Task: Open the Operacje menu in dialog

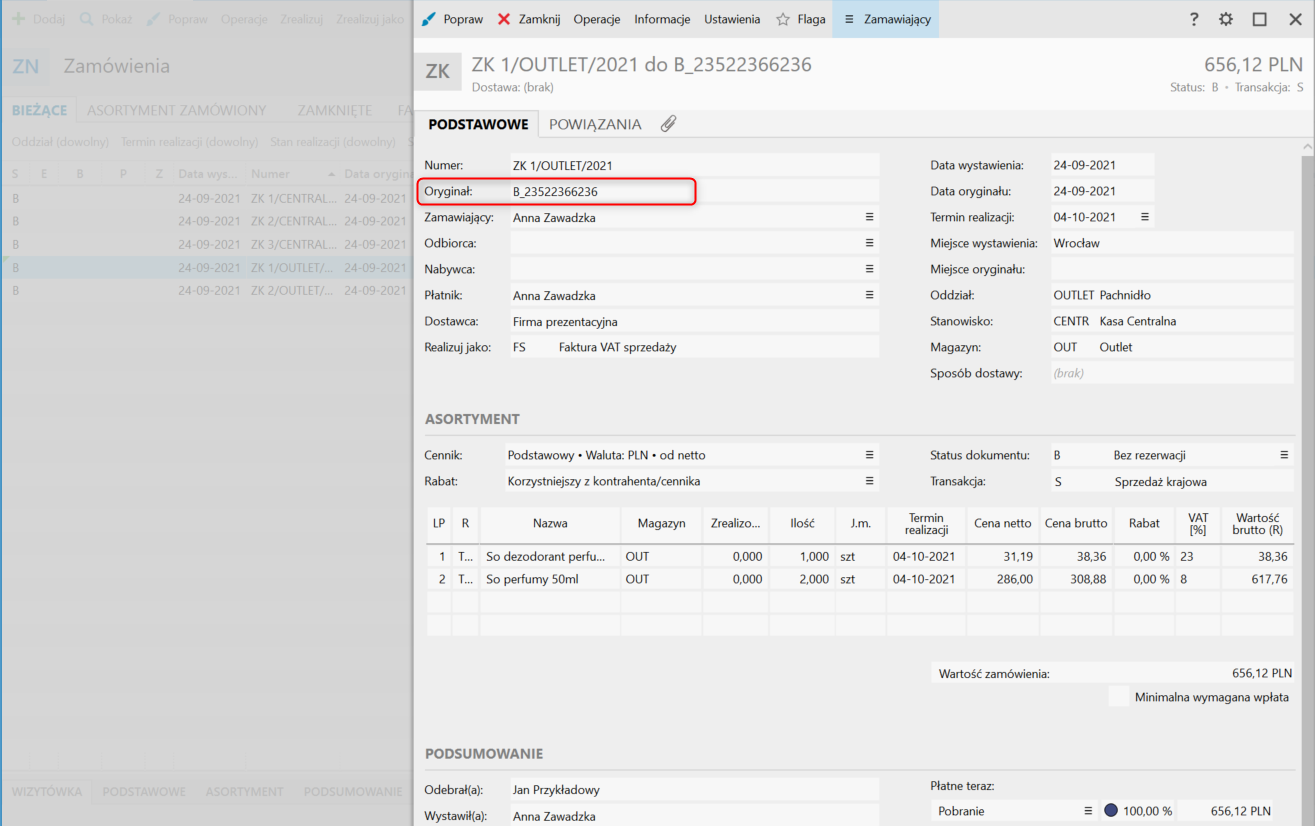Action: point(597,19)
